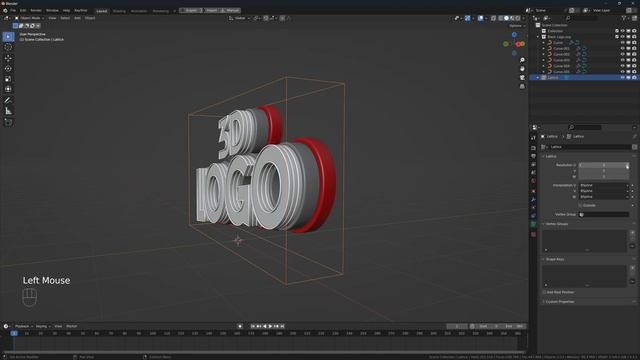640x360 pixels.
Task: Select the 3D Cursor tool
Action: [8, 47]
